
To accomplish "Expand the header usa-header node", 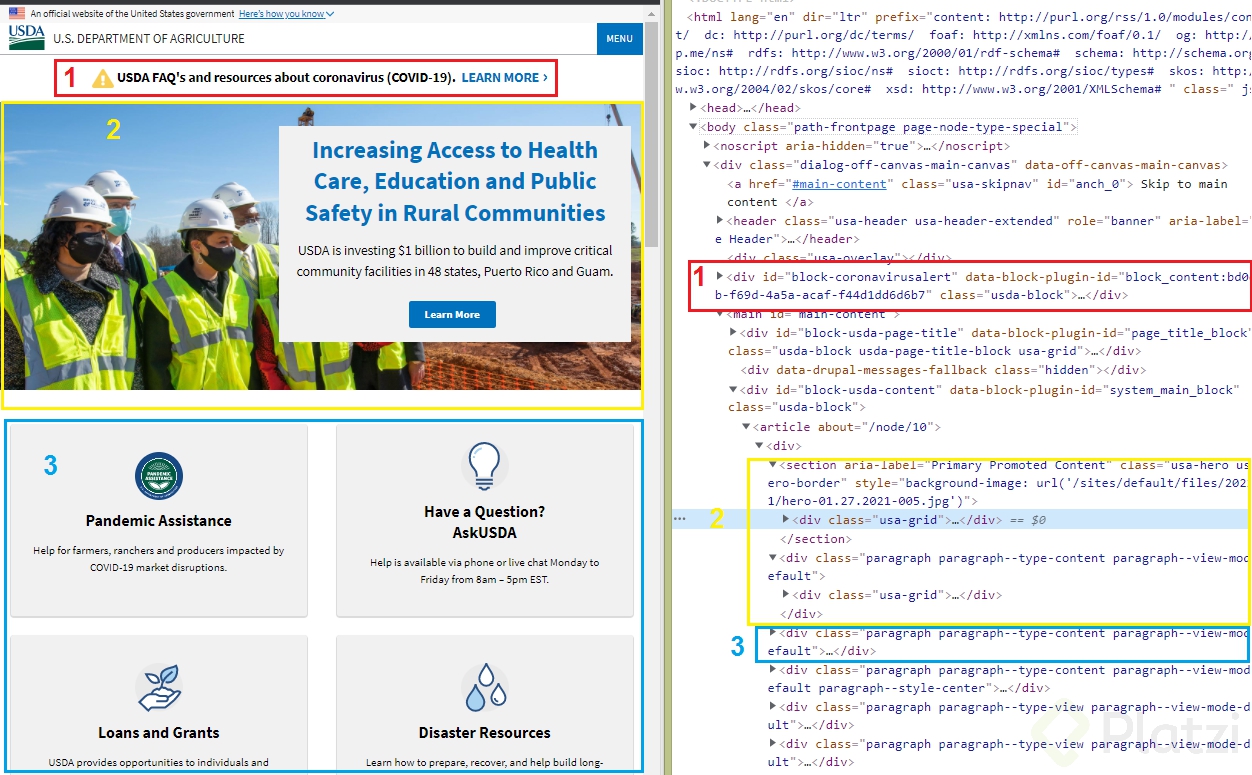I will (721, 221).
